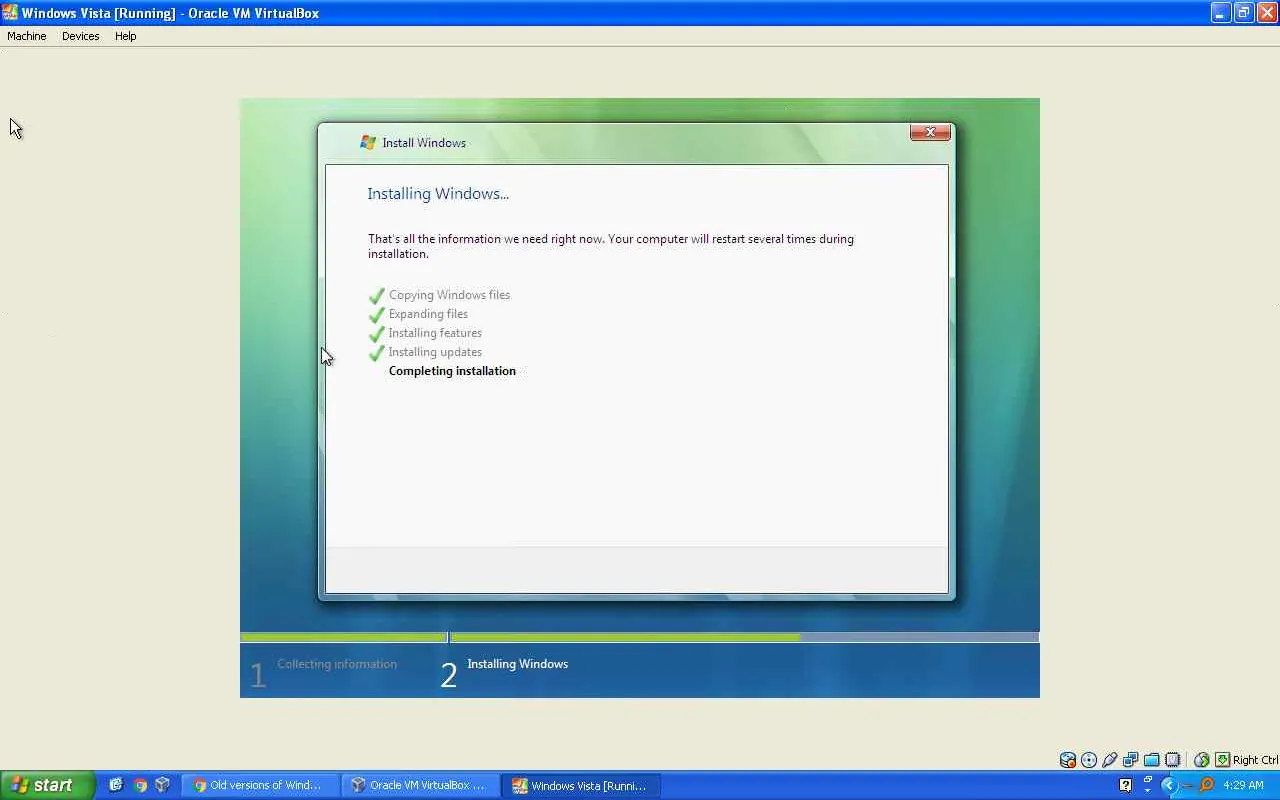The height and width of the screenshot is (800, 1280).
Task: Click the keyboard capture green arrow icon
Action: click(x=1222, y=760)
